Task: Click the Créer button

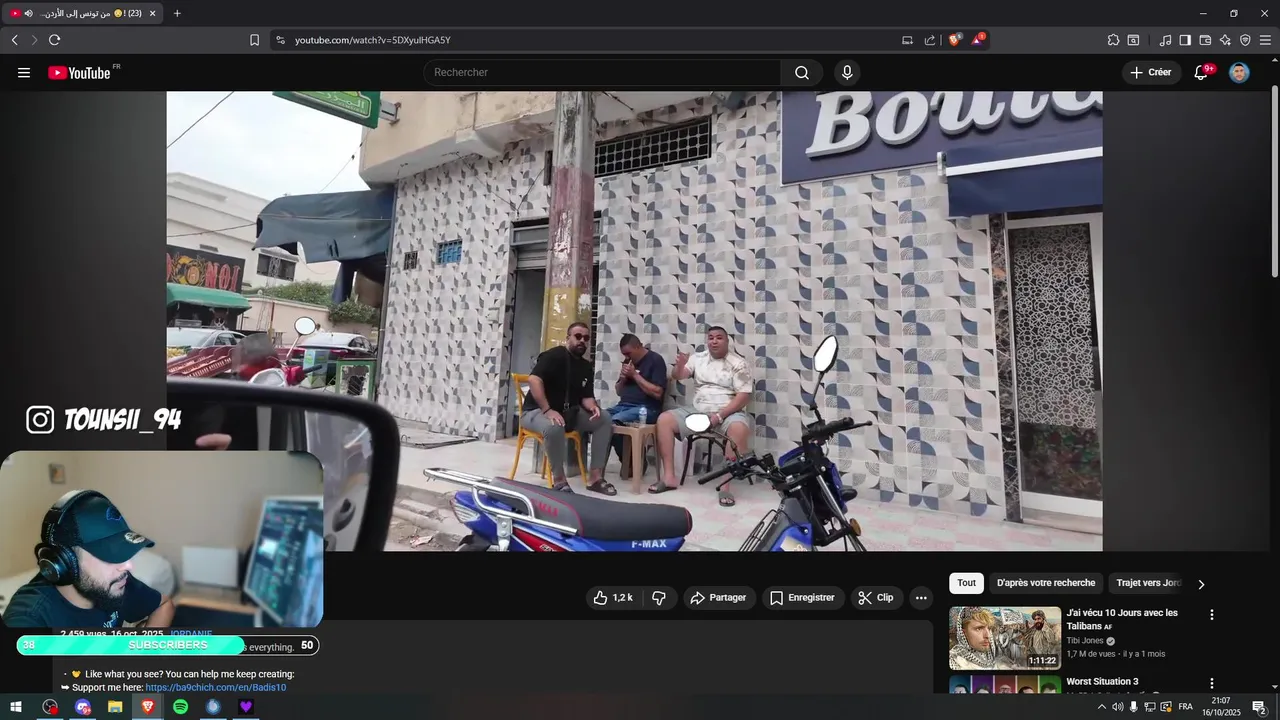Action: (1150, 73)
